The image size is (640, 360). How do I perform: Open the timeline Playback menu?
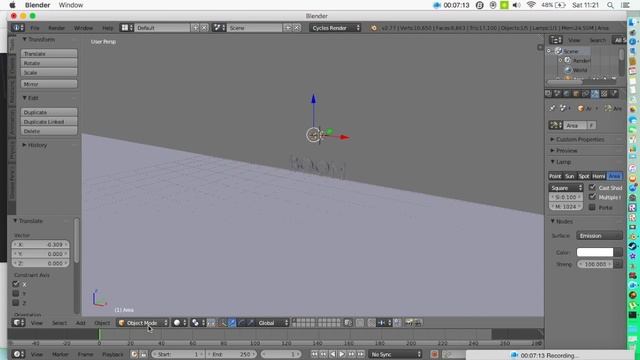113,354
